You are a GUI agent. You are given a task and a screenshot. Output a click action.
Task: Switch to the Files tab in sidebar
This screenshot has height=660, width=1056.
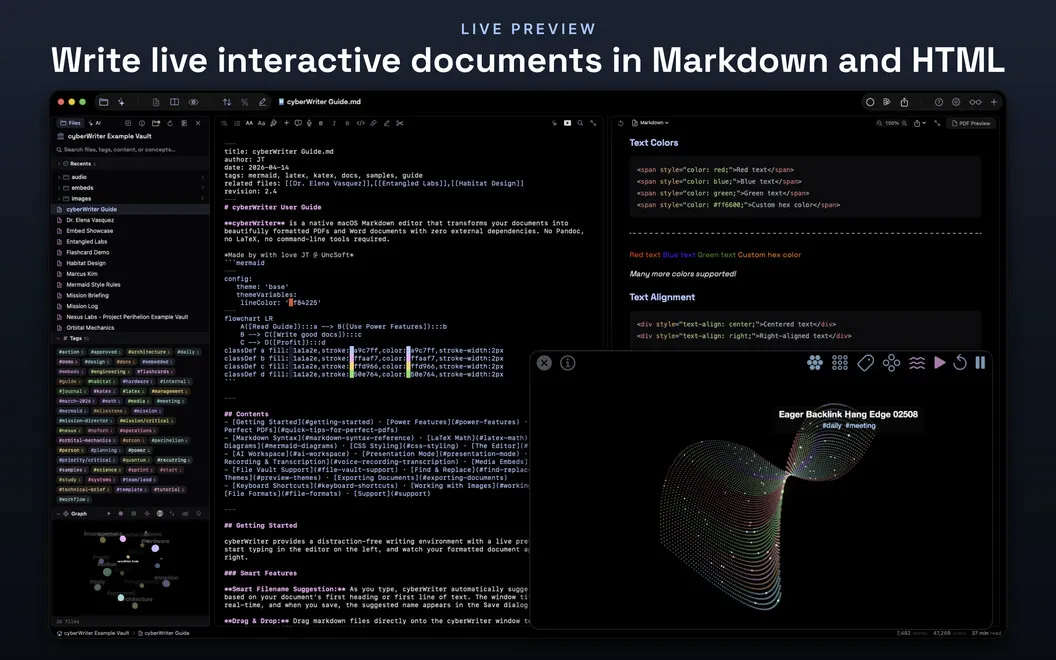coord(70,123)
